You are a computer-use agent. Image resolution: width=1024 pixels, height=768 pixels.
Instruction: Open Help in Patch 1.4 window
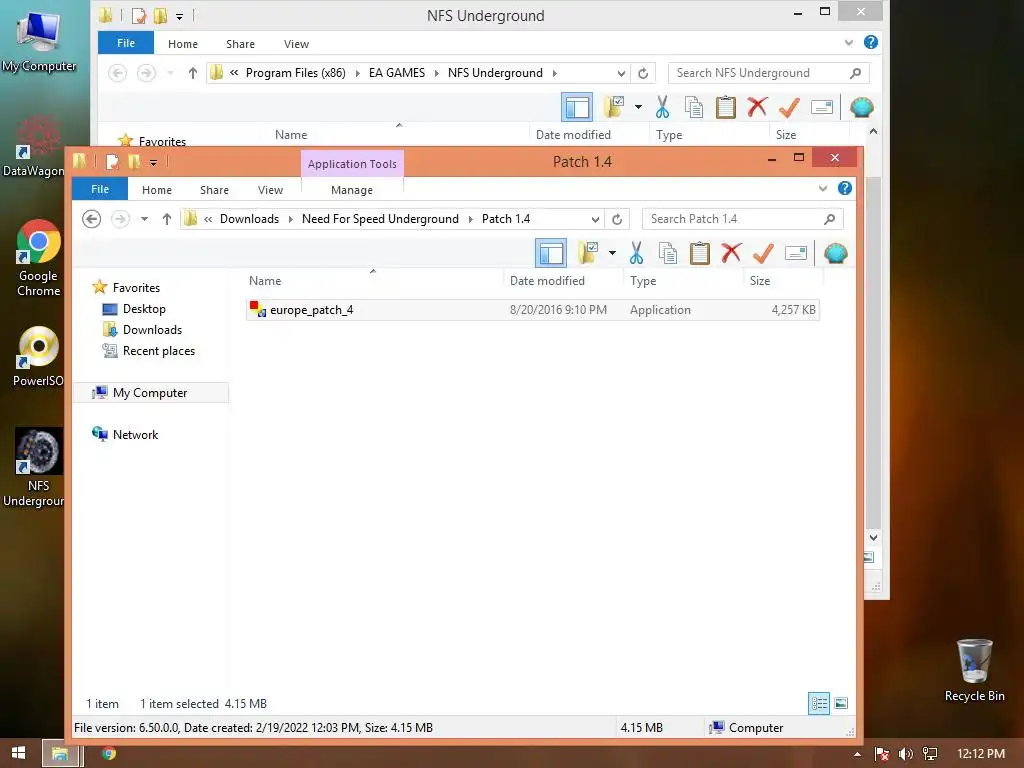point(844,188)
